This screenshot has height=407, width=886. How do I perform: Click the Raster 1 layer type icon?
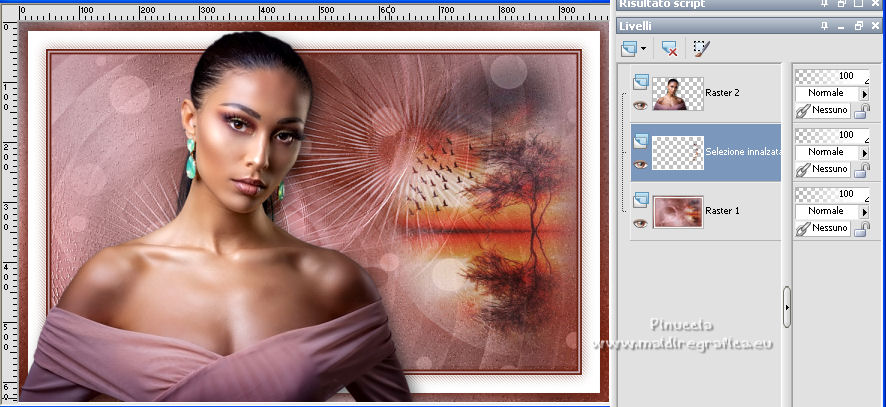click(640, 200)
